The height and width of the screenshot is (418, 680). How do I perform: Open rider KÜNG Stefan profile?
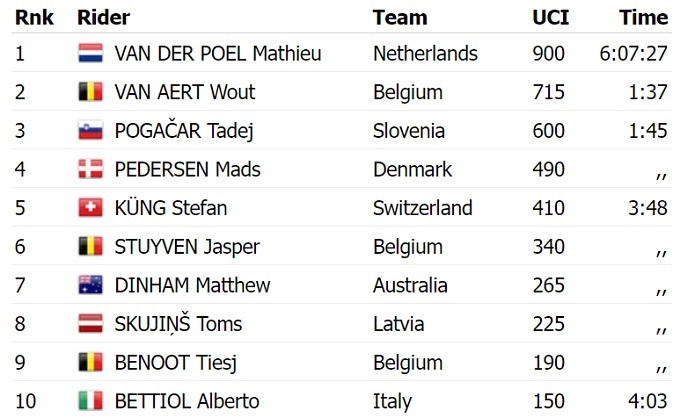coord(171,208)
